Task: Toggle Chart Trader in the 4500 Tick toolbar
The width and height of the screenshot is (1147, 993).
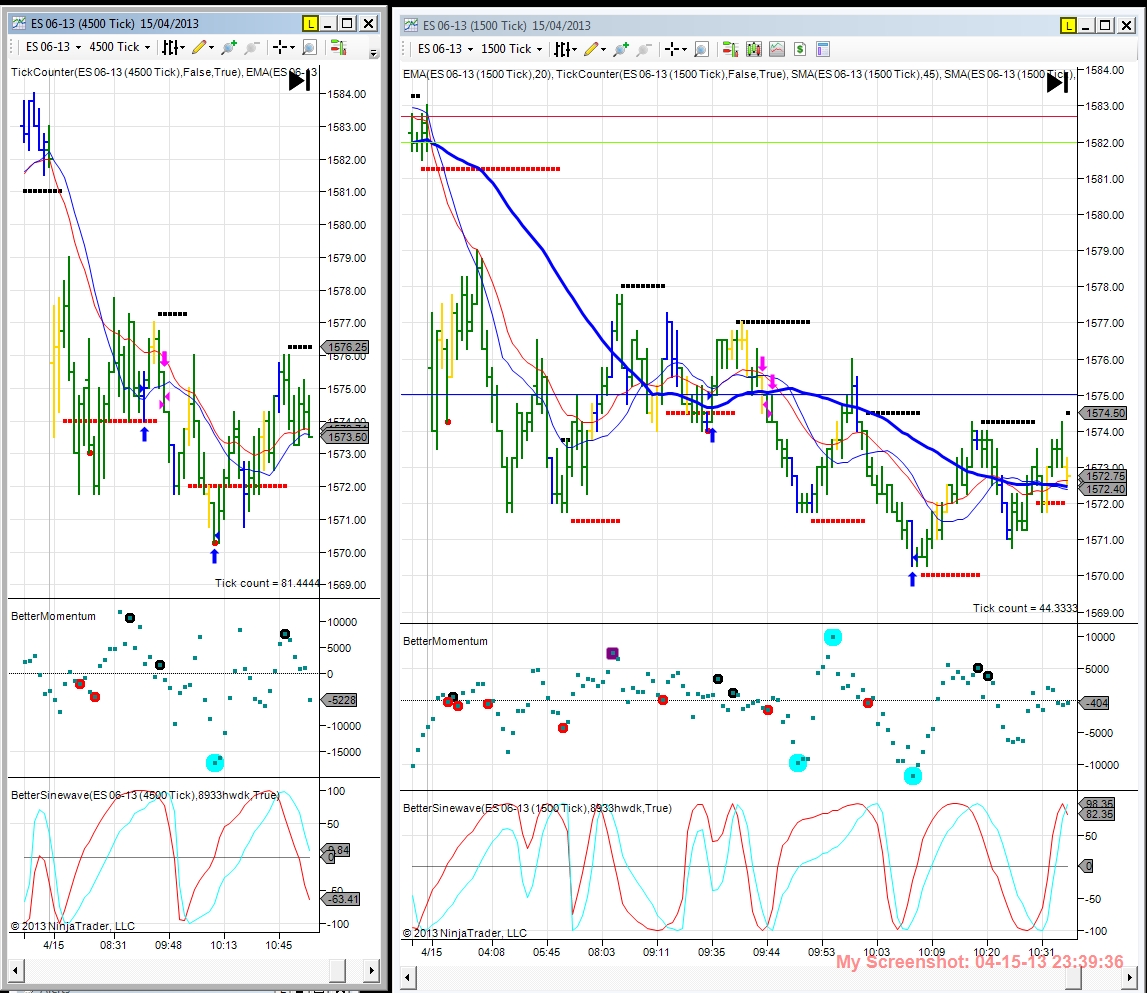Action: point(338,48)
